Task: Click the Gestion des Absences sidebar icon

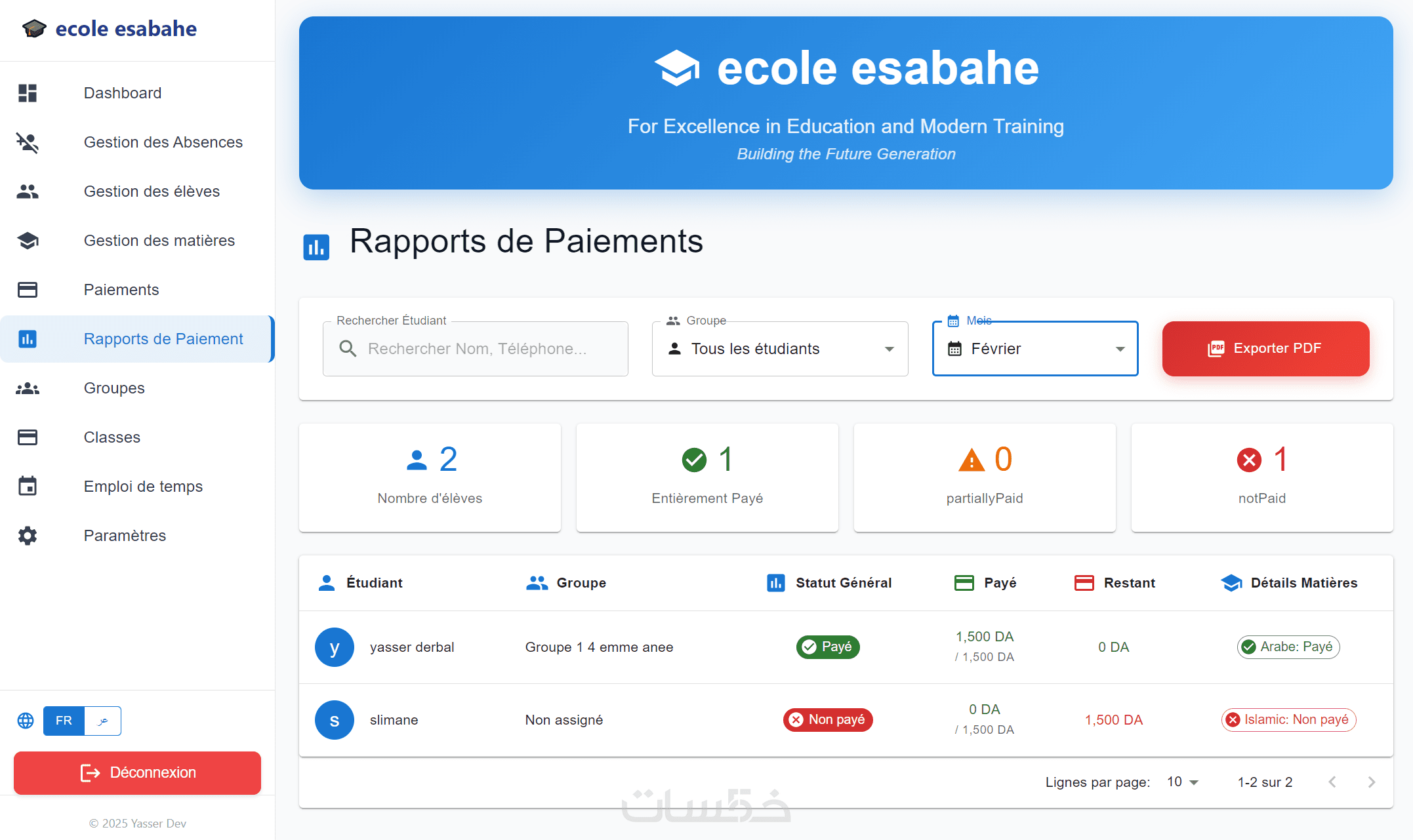Action: 28,142
